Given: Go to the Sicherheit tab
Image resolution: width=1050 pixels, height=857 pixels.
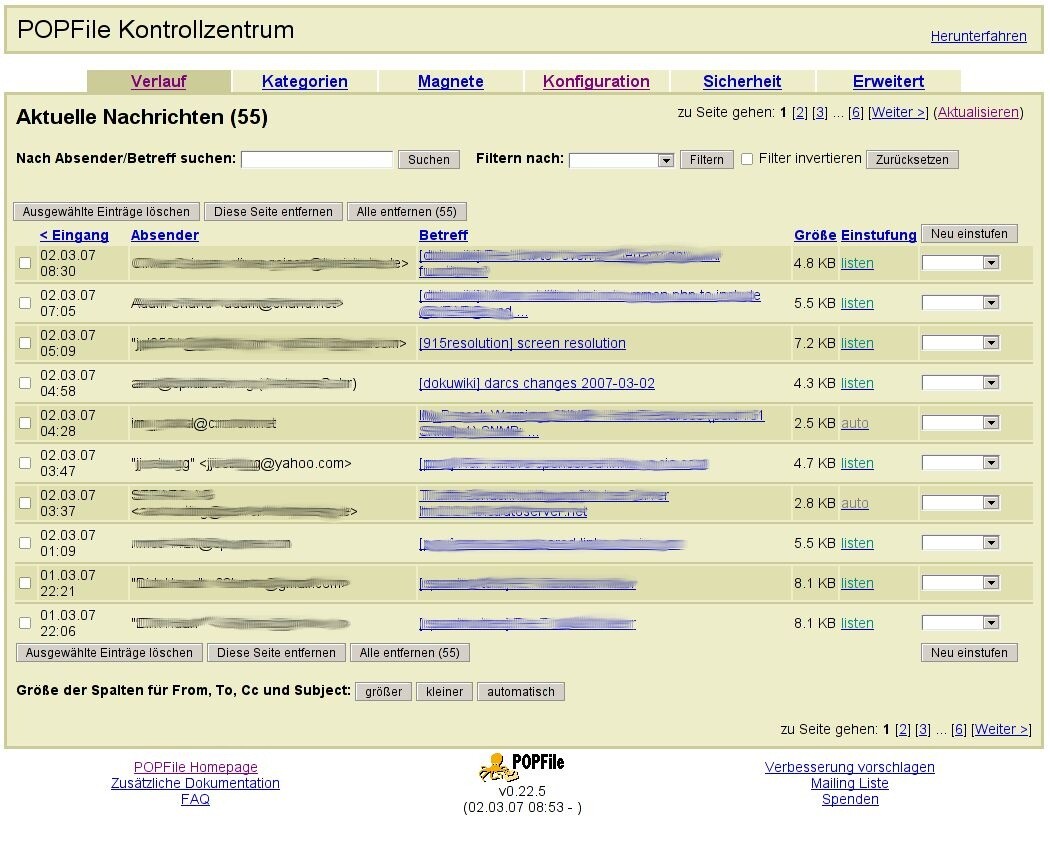Looking at the screenshot, I should [742, 82].
